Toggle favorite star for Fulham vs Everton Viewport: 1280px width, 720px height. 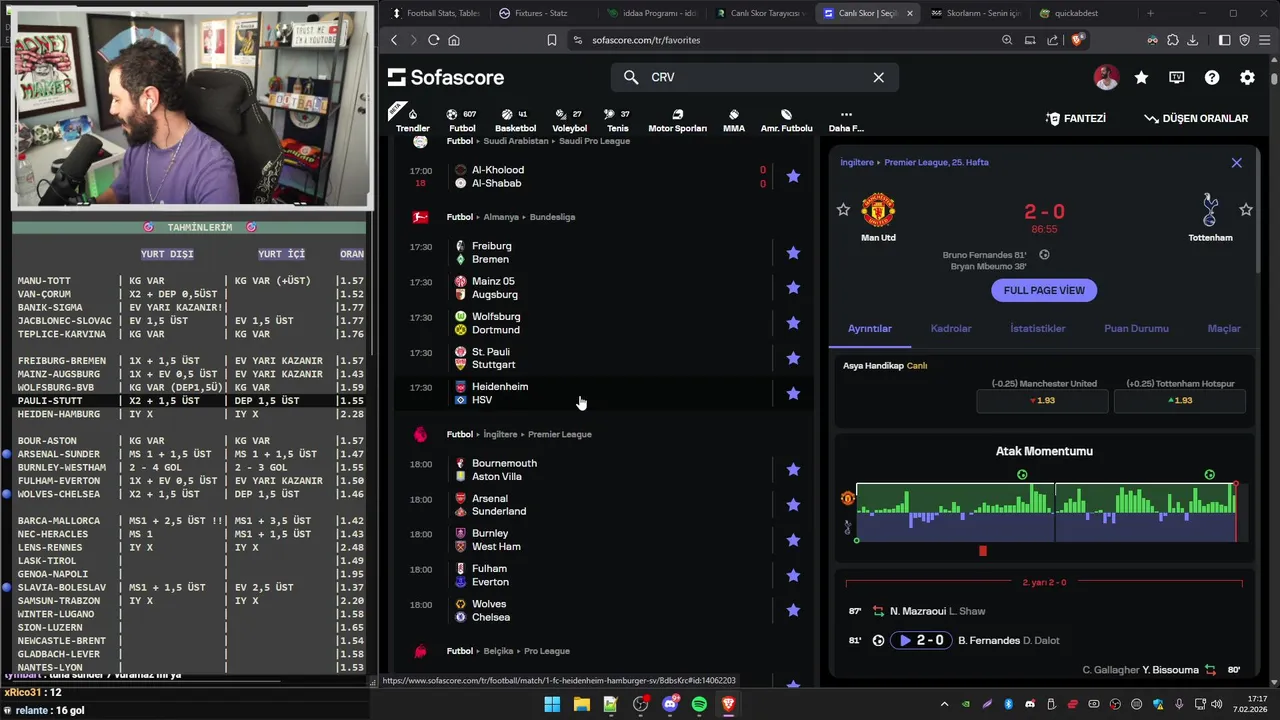coord(793,575)
